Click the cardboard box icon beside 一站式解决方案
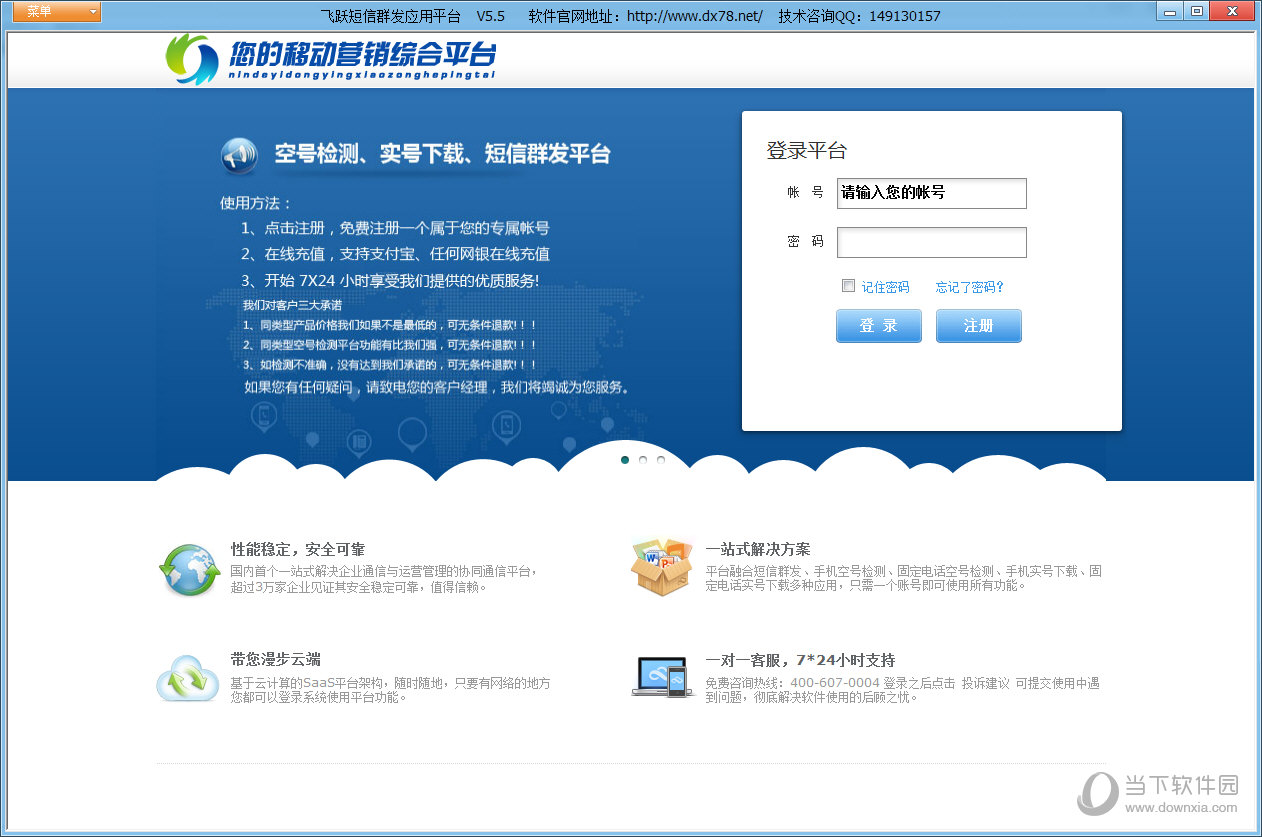The height and width of the screenshot is (837, 1262). (662, 568)
